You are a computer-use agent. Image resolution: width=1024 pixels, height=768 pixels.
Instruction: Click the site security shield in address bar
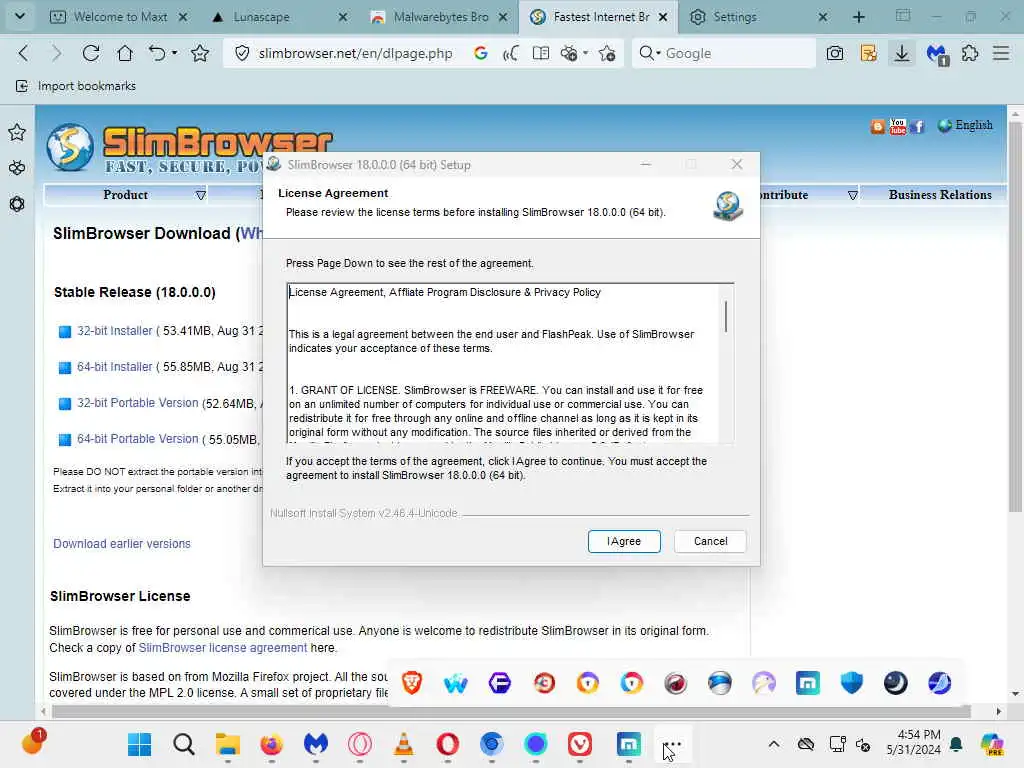tap(242, 53)
